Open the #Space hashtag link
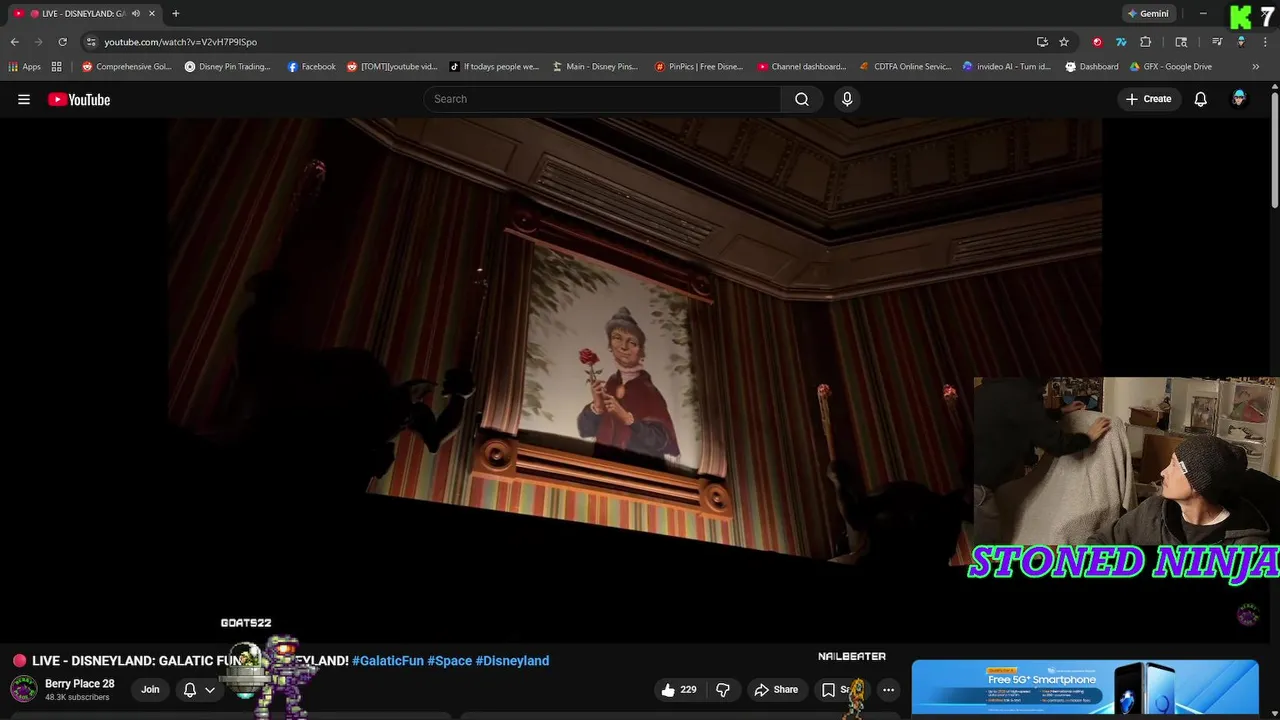 449,661
